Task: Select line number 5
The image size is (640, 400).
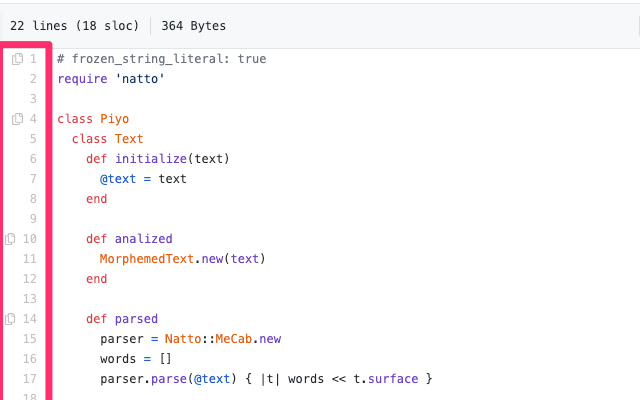Action: click(x=33, y=139)
